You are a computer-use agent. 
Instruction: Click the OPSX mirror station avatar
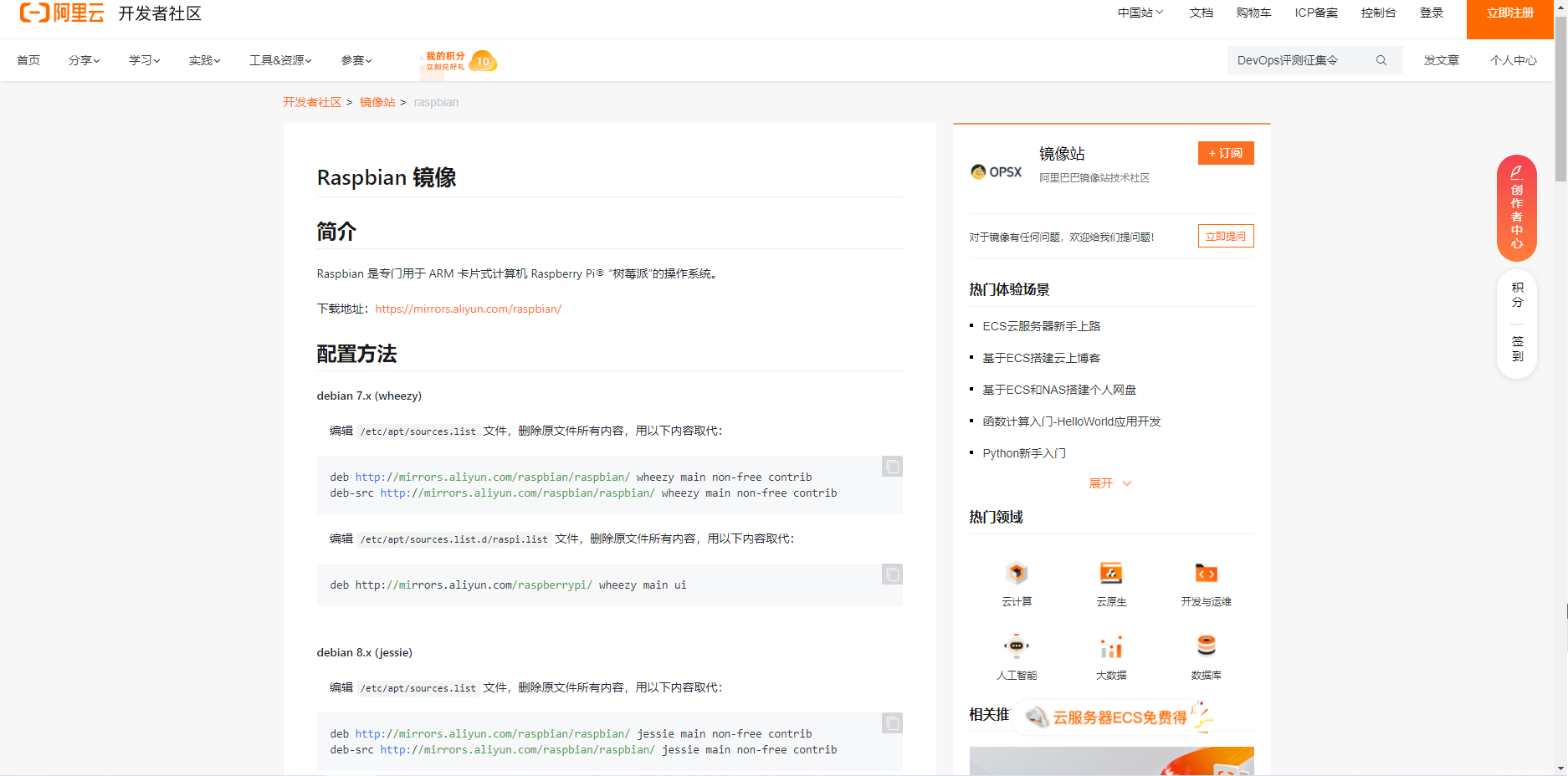click(x=980, y=171)
